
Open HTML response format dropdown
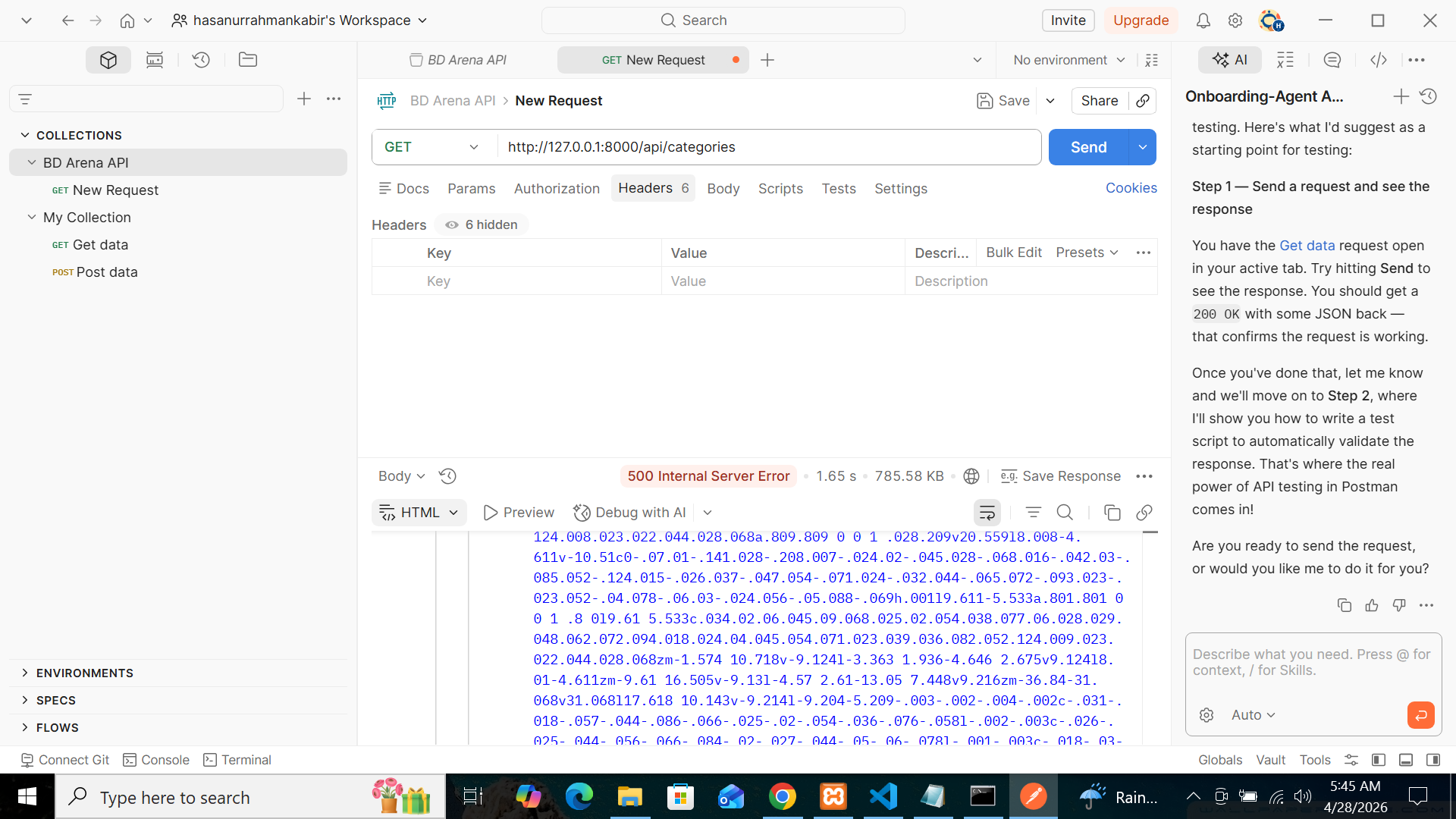point(419,513)
